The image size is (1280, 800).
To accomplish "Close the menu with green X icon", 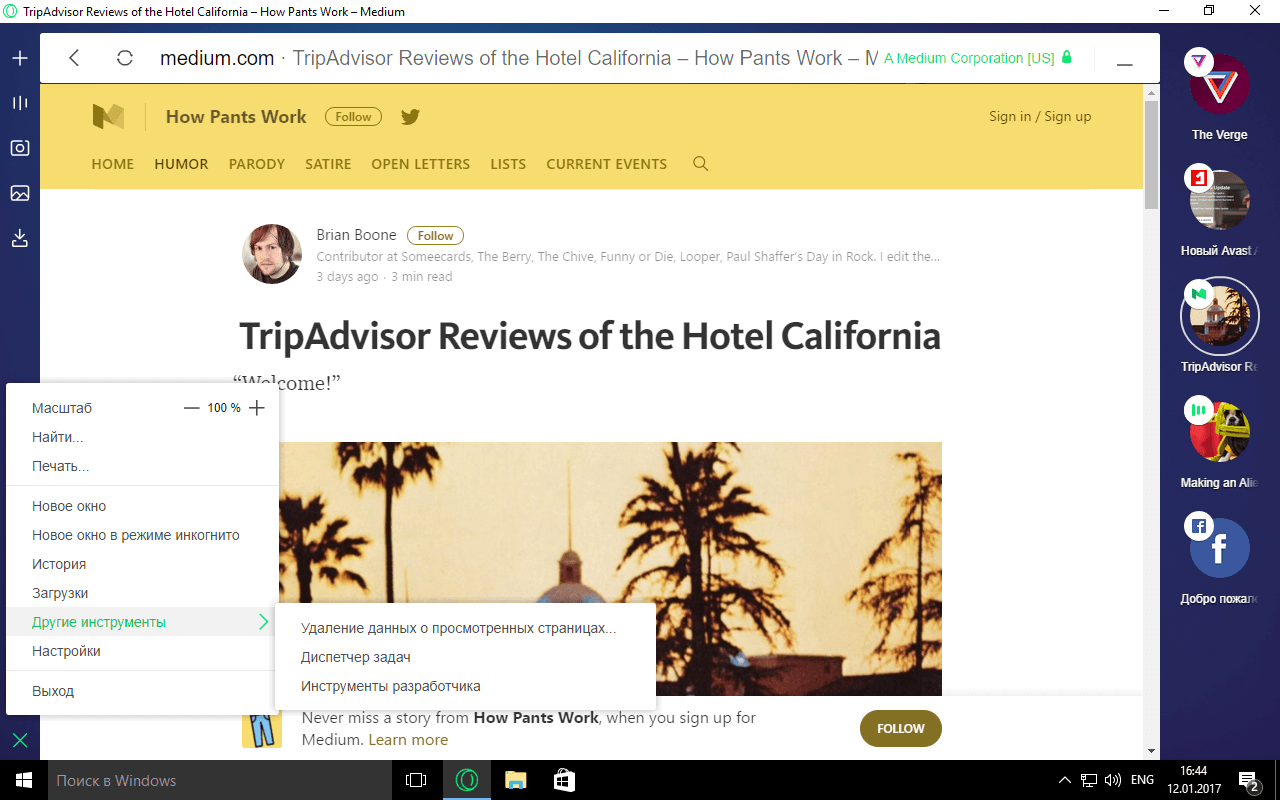I will pyautogui.click(x=20, y=741).
